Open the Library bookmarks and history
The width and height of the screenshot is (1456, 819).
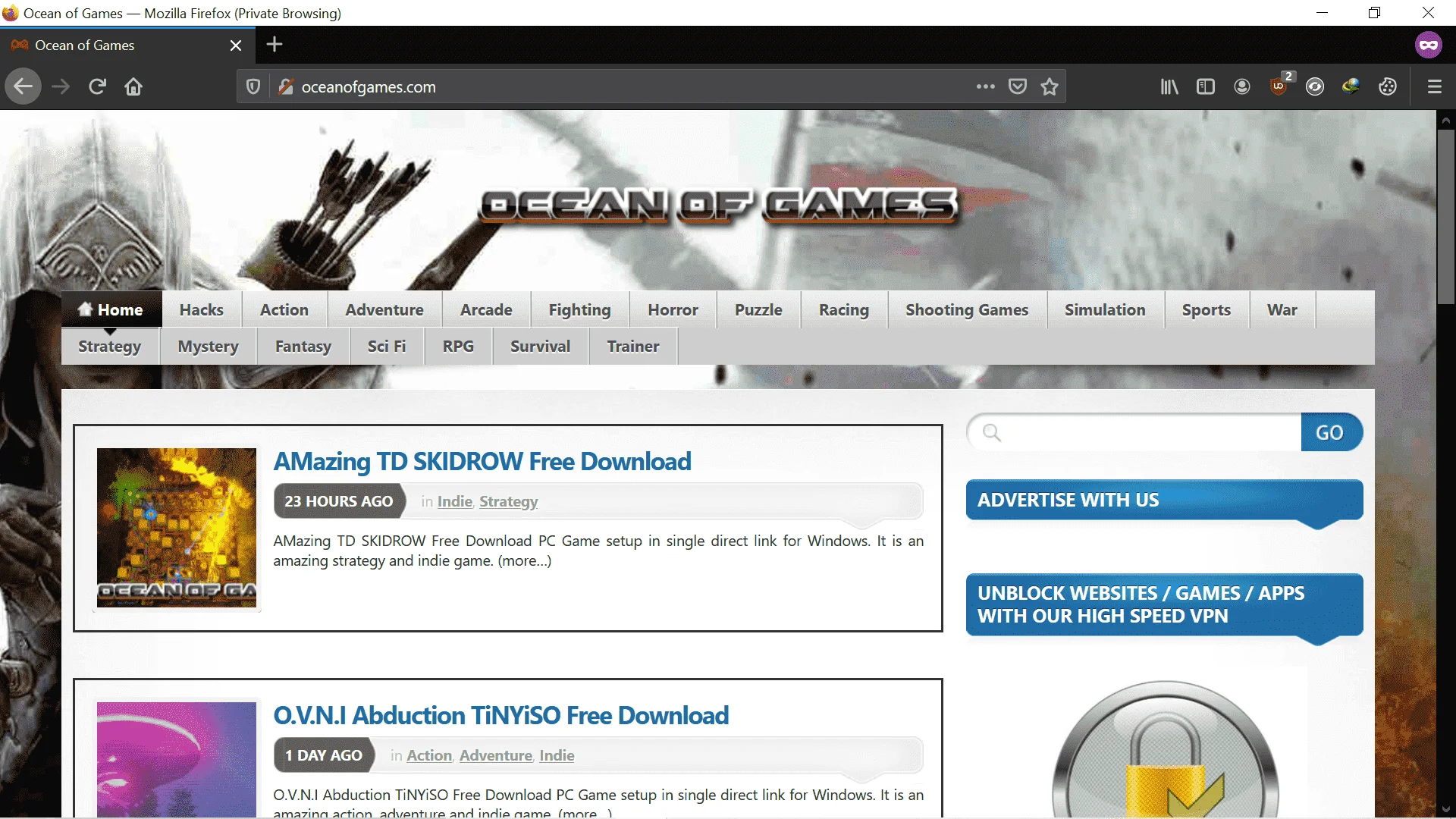click(1169, 86)
